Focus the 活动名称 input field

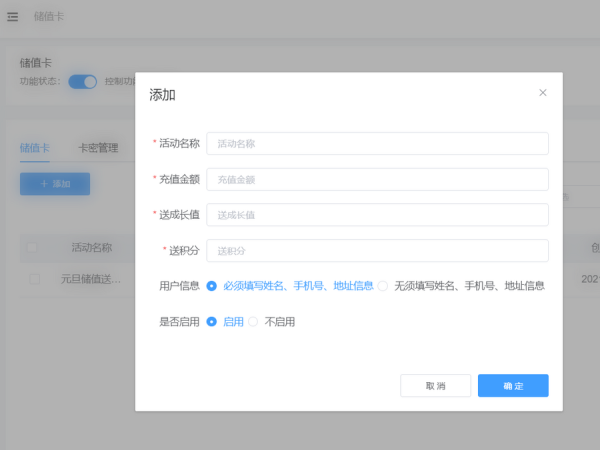coord(377,143)
